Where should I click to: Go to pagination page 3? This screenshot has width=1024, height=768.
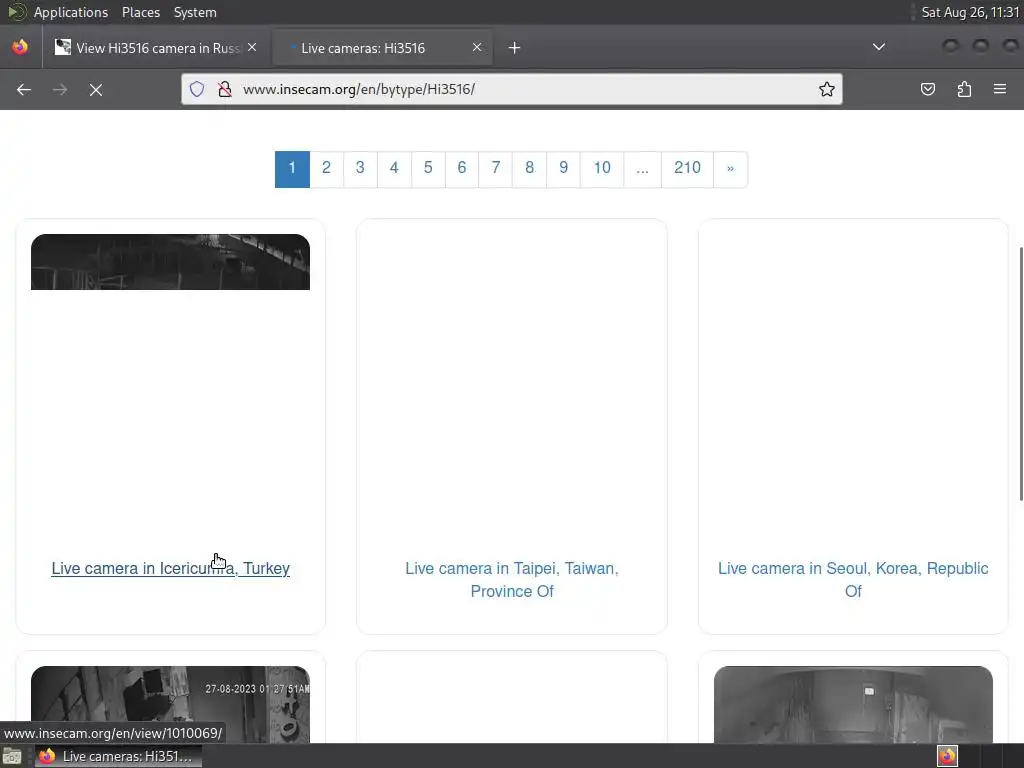(x=360, y=169)
